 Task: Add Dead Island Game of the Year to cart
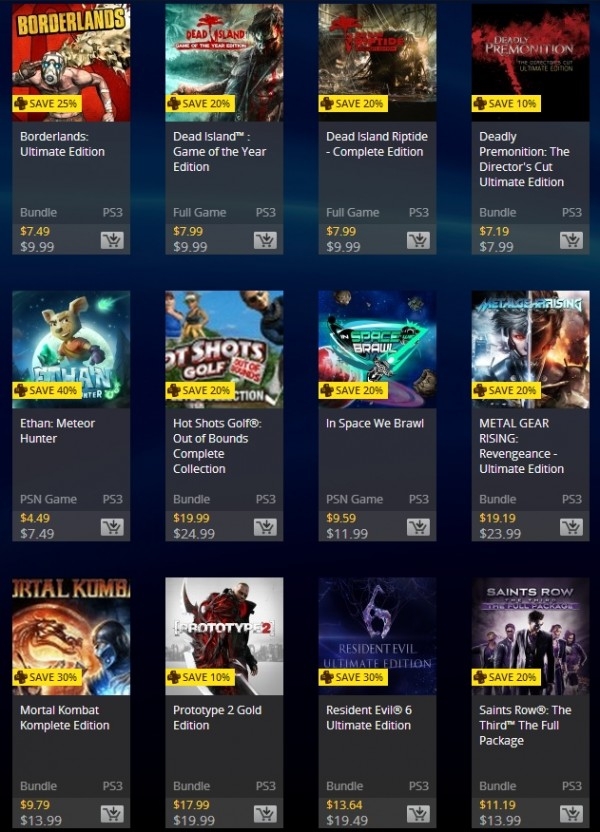point(265,240)
